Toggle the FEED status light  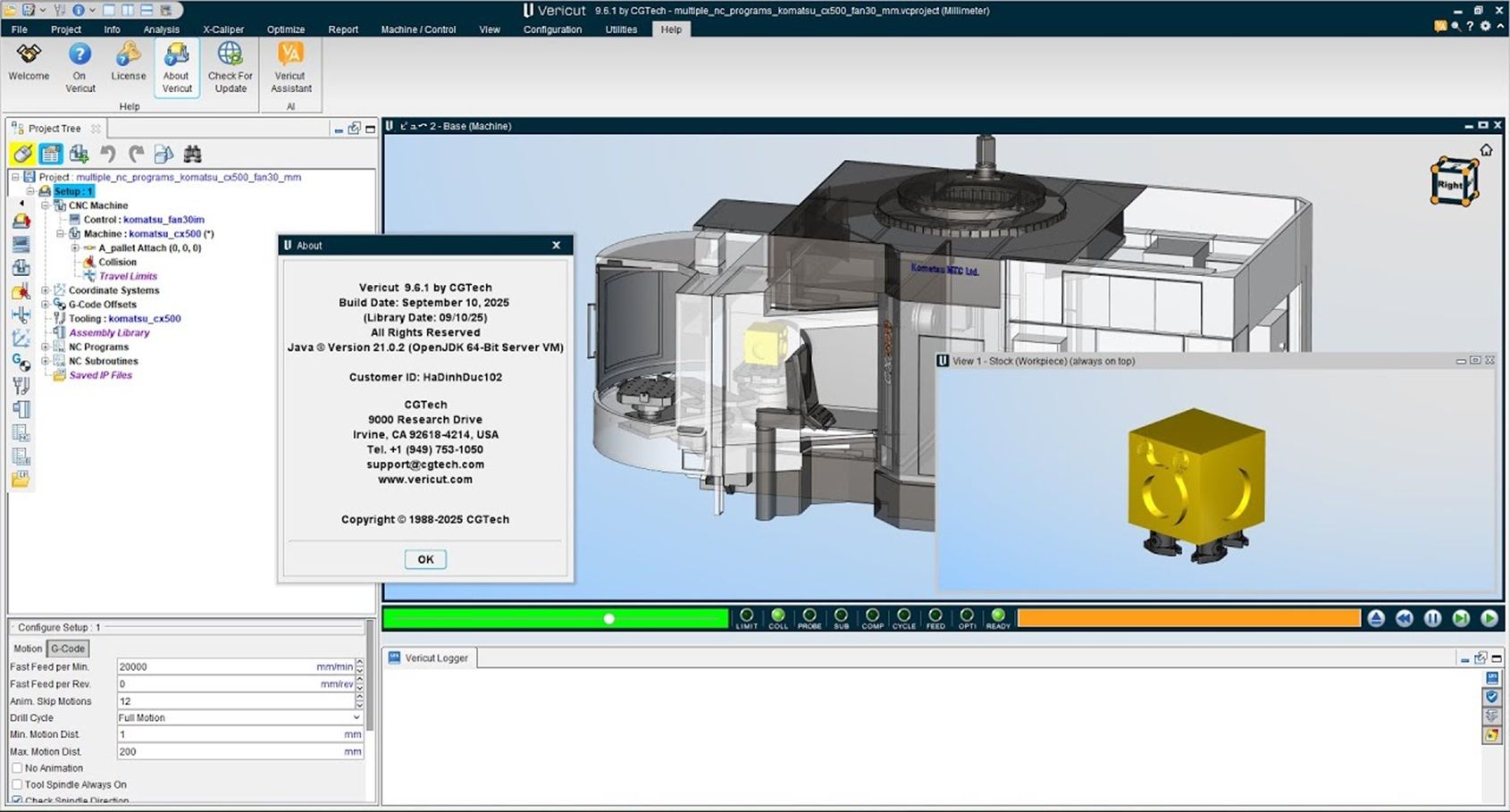pyautogui.click(x=935, y=618)
